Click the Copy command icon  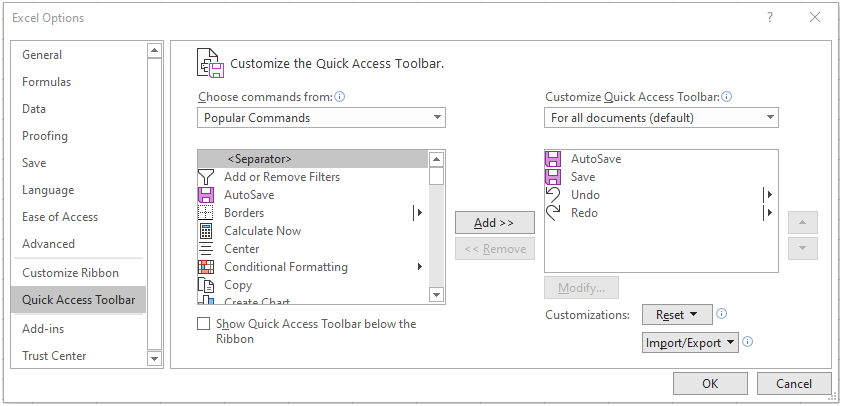point(206,285)
